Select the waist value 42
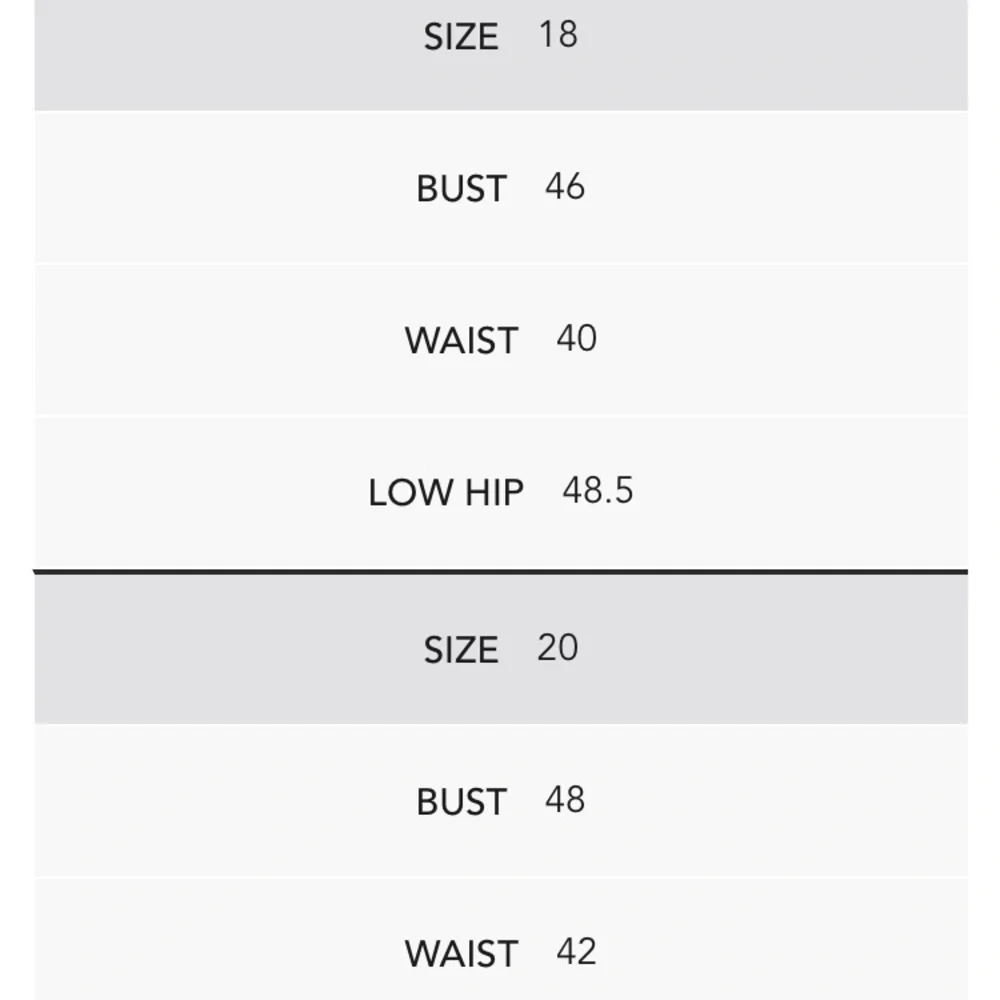1000x1000 pixels. point(576,952)
